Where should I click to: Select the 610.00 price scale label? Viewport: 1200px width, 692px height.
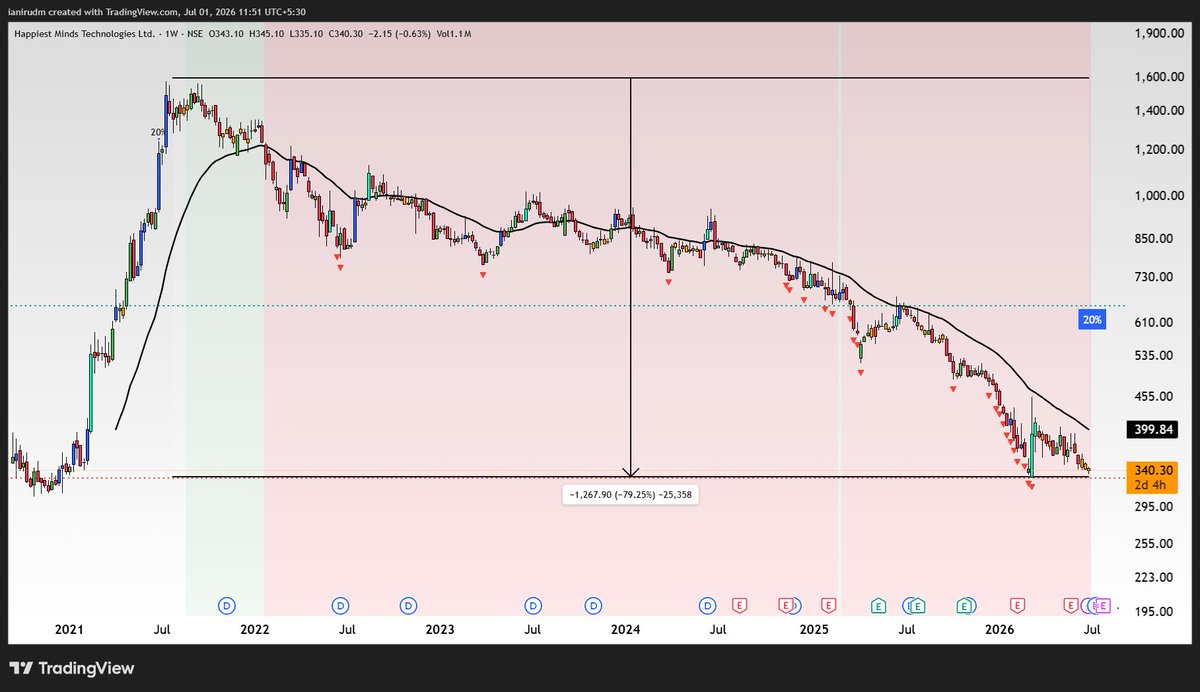click(x=1154, y=322)
